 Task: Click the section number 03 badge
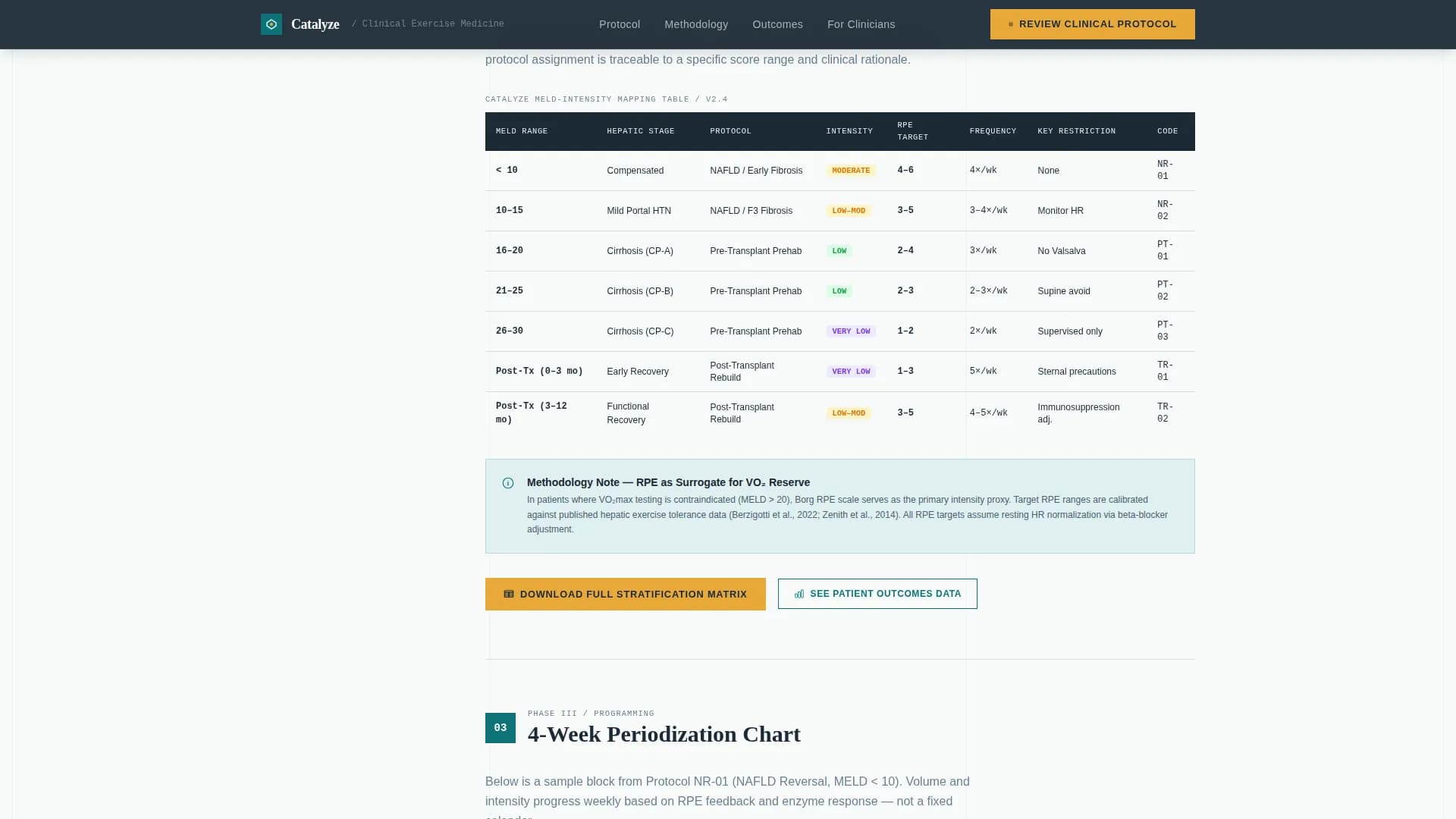pyautogui.click(x=500, y=728)
